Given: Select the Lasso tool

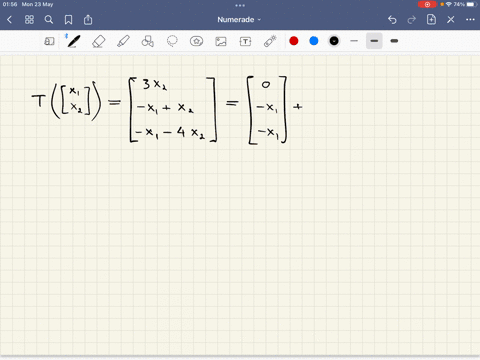Looking at the screenshot, I should (x=172, y=41).
